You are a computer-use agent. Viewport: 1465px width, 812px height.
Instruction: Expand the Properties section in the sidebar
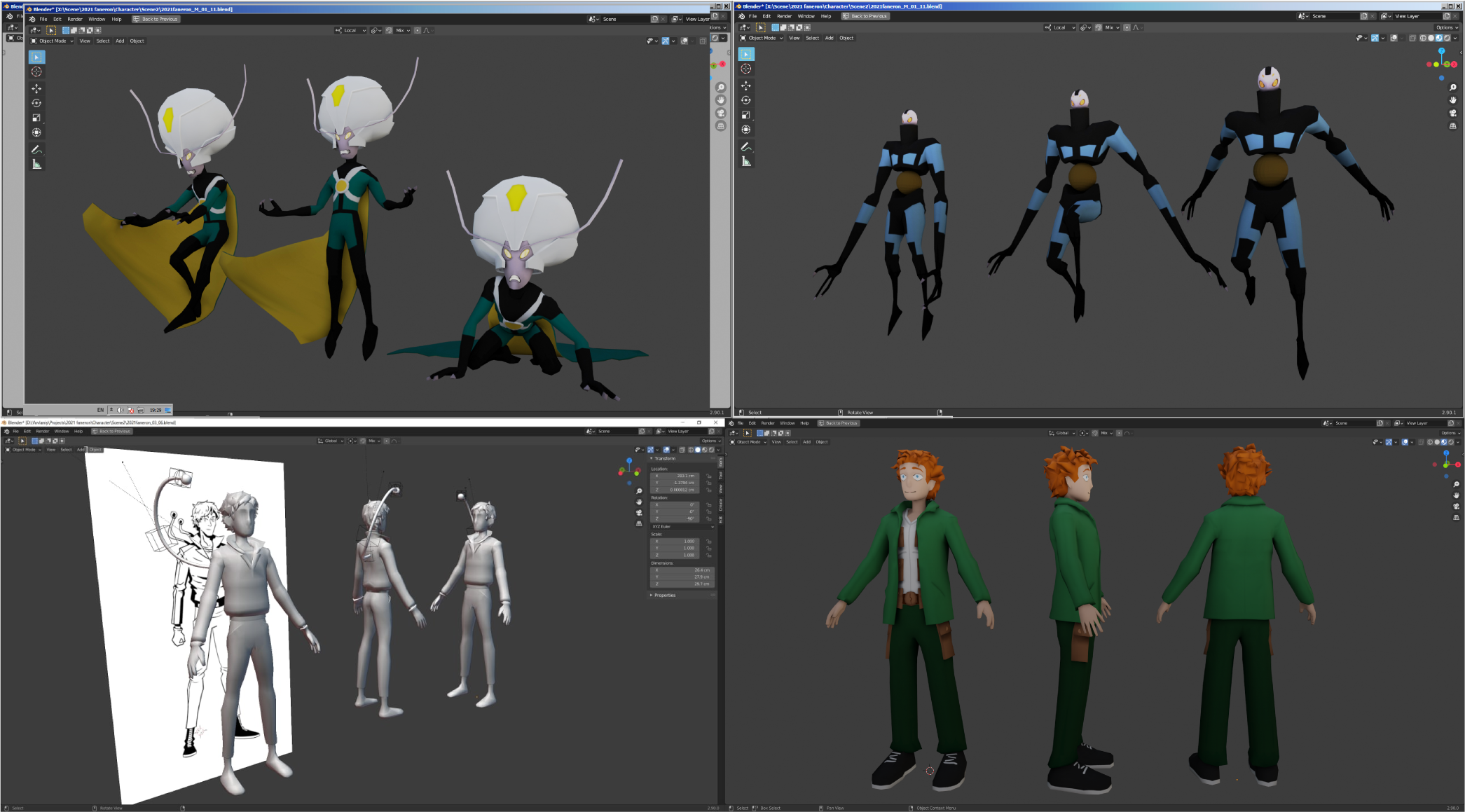664,595
